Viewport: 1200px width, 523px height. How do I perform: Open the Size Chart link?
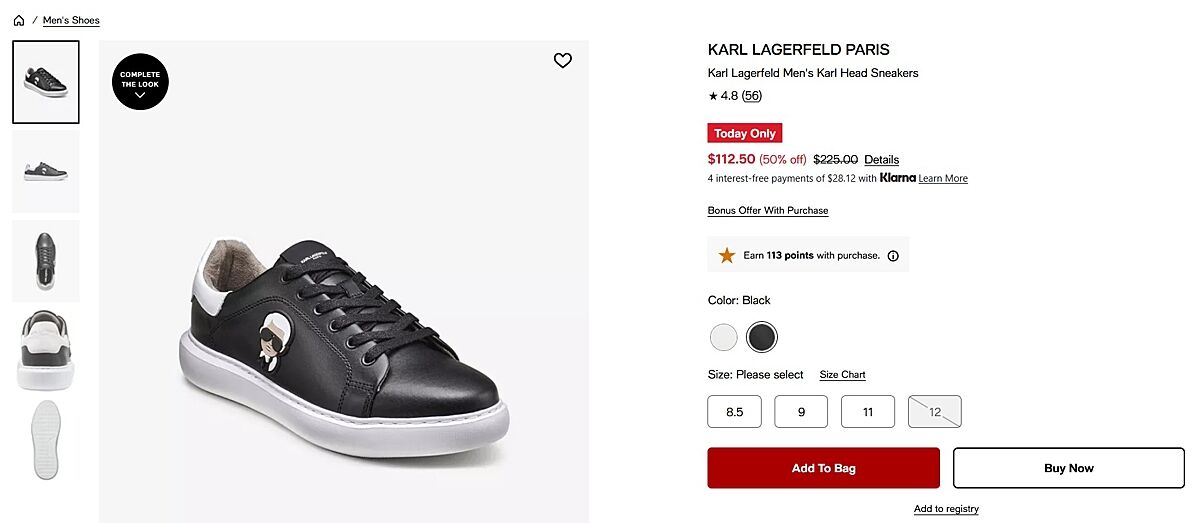click(x=842, y=375)
